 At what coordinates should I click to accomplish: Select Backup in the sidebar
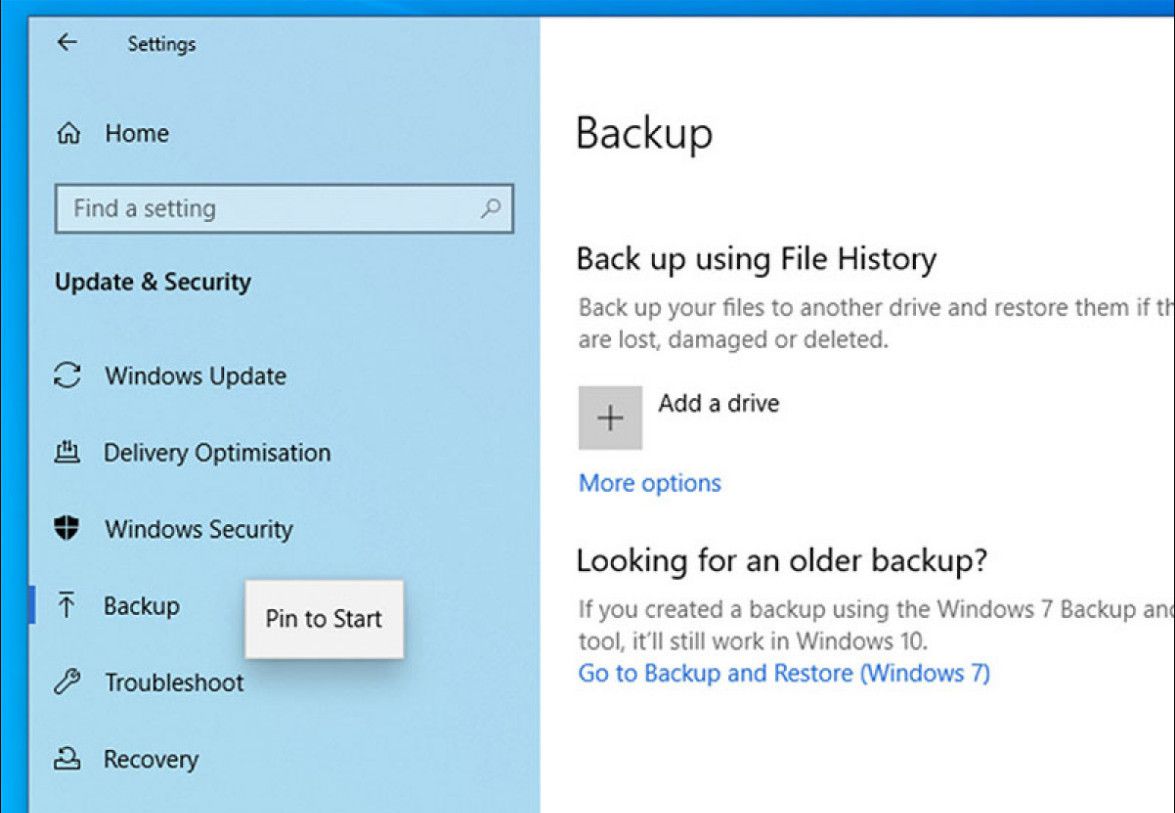pyautogui.click(x=142, y=605)
